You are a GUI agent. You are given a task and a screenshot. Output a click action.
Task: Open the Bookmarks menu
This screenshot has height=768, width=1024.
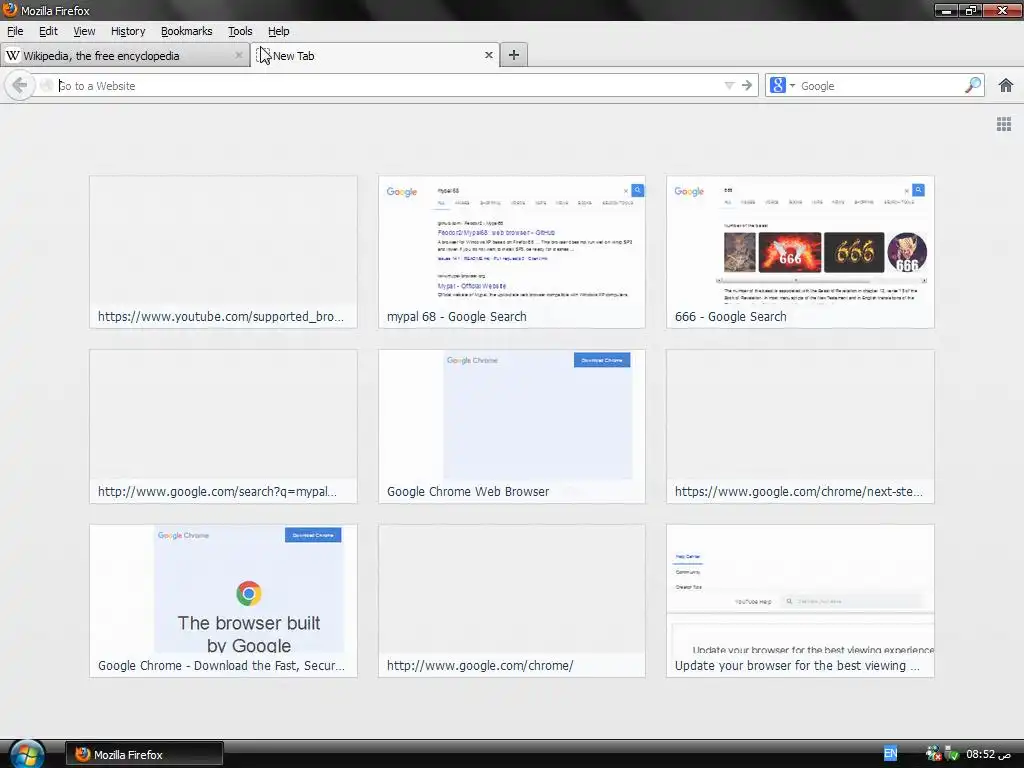click(187, 31)
